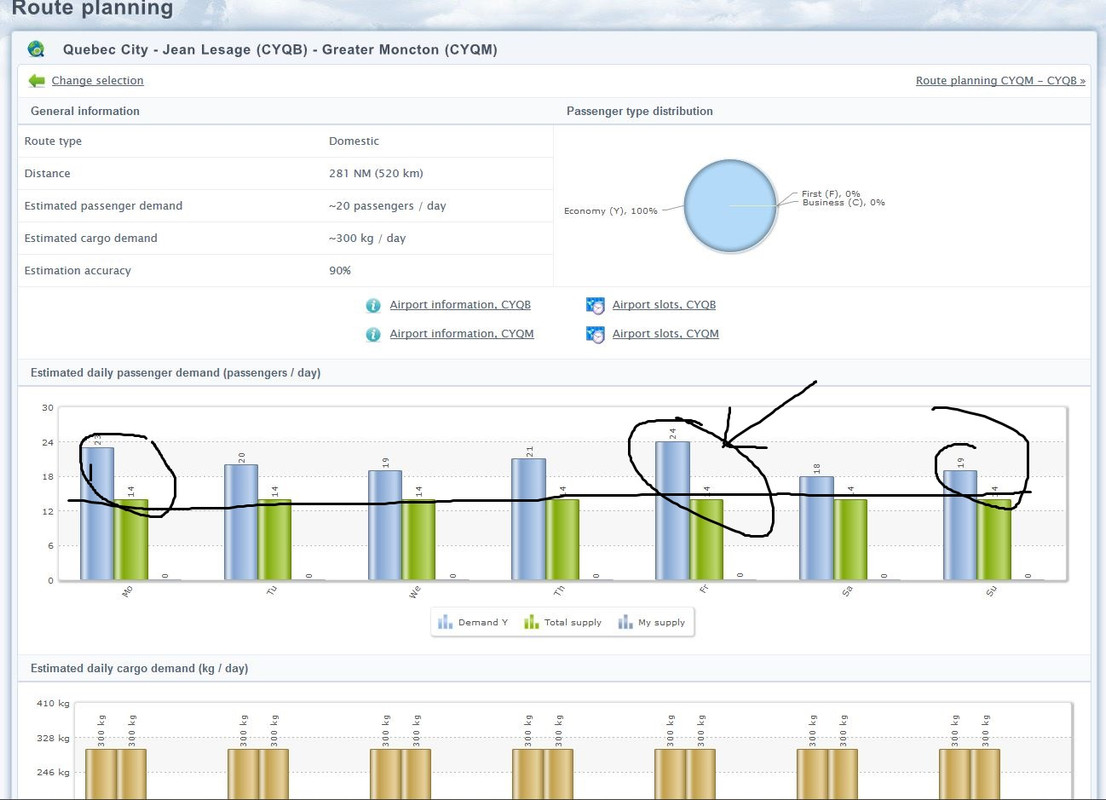Click the Thursday green total supply bar
This screenshot has height=800, width=1106.
pos(562,540)
